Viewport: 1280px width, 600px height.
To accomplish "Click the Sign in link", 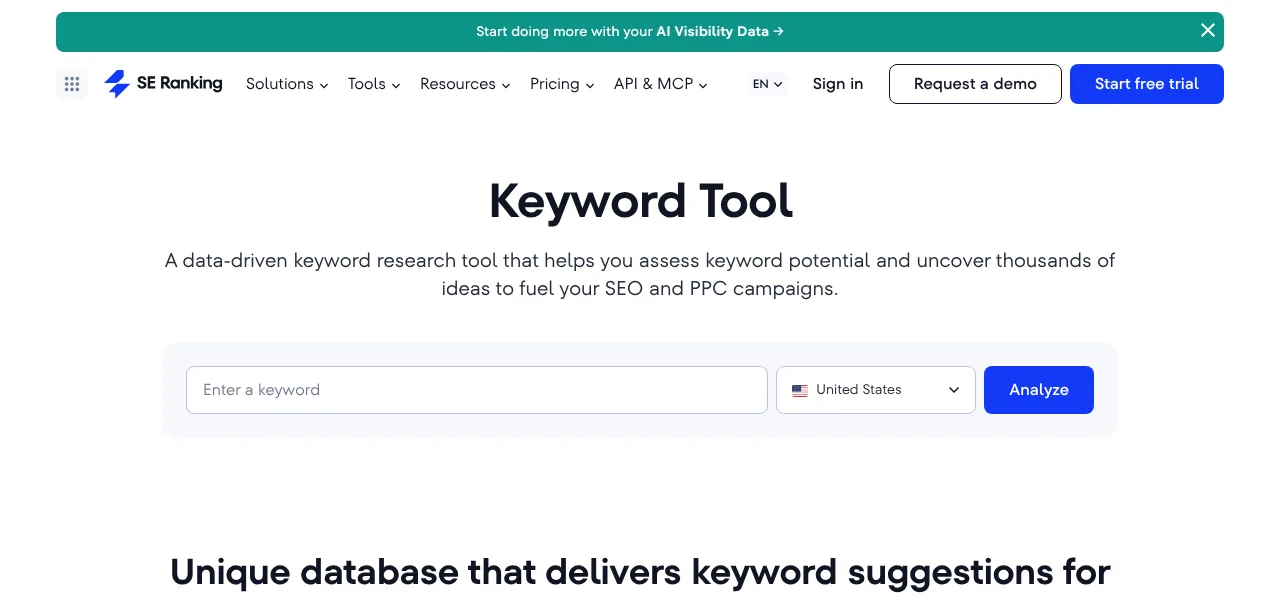I will (x=838, y=84).
